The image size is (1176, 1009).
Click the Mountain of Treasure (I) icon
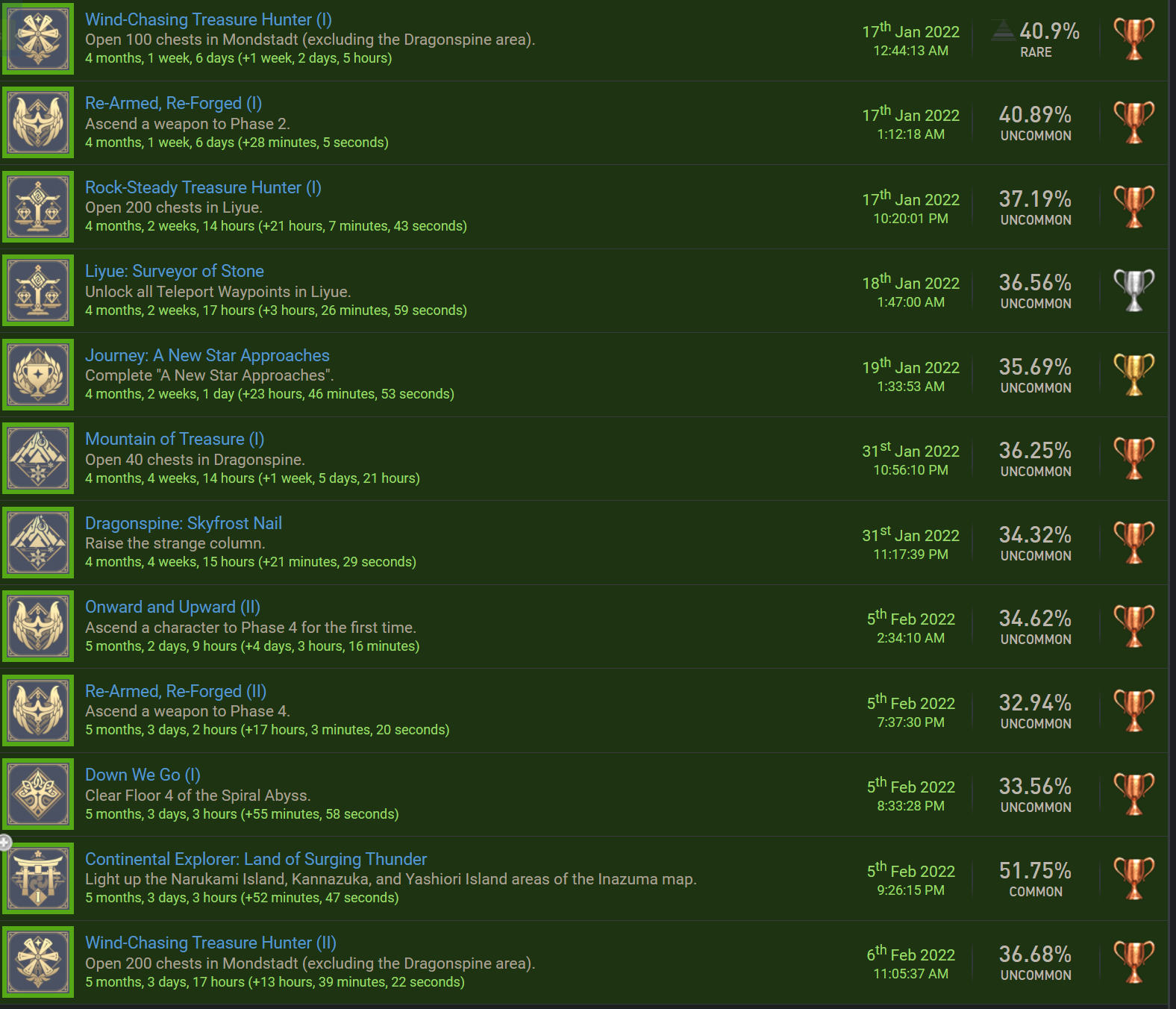(x=38, y=458)
